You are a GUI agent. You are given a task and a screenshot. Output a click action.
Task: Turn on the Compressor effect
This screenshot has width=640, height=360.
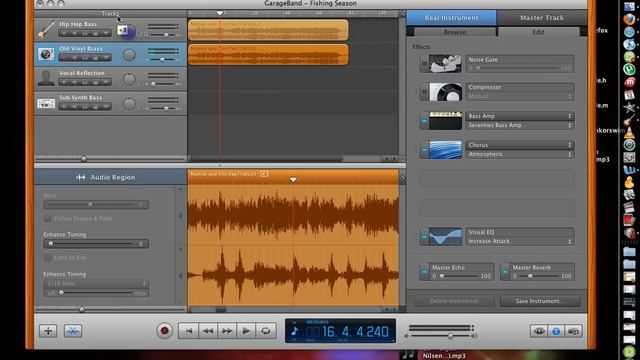coord(424,92)
